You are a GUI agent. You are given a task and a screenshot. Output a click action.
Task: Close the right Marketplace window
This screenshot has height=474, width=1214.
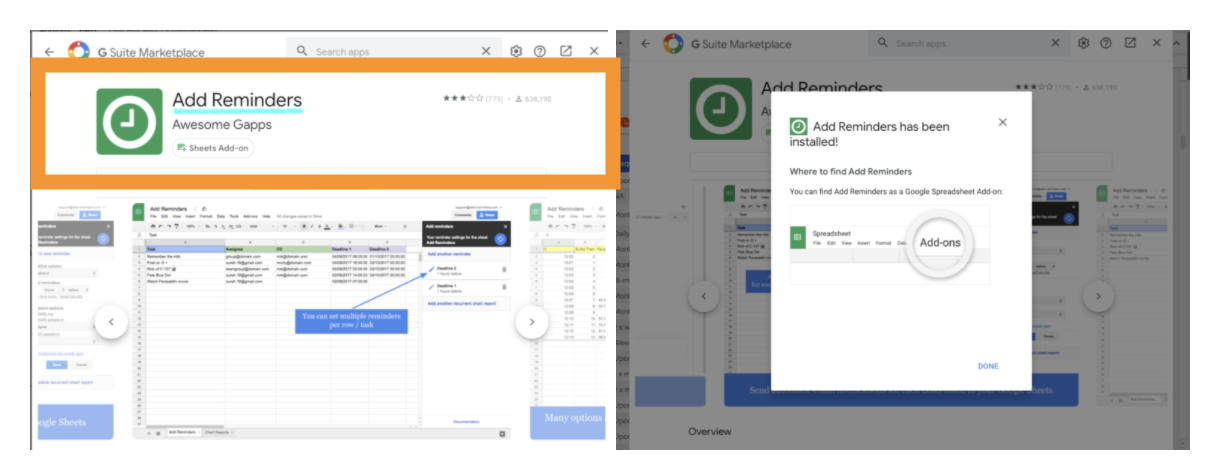(x=1157, y=44)
